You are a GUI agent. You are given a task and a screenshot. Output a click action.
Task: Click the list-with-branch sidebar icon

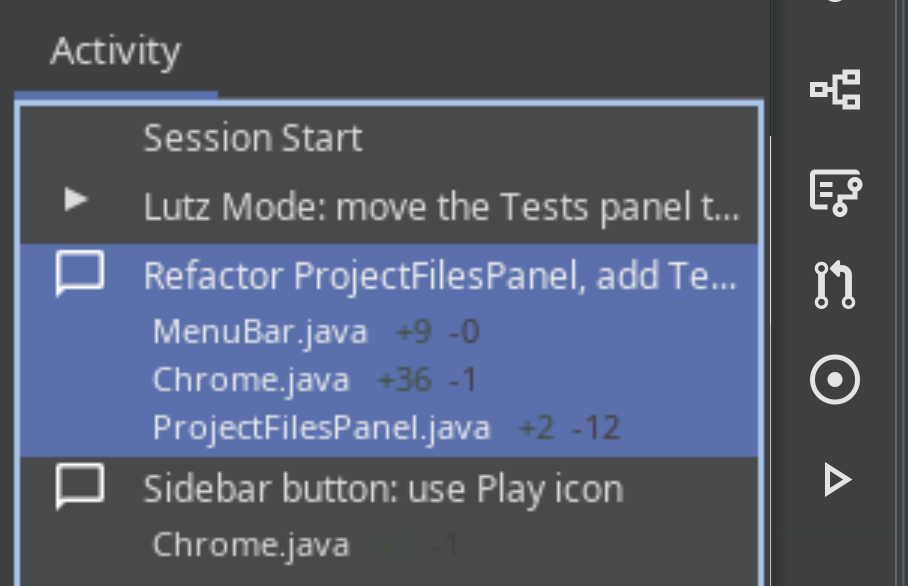pyautogui.click(x=834, y=190)
